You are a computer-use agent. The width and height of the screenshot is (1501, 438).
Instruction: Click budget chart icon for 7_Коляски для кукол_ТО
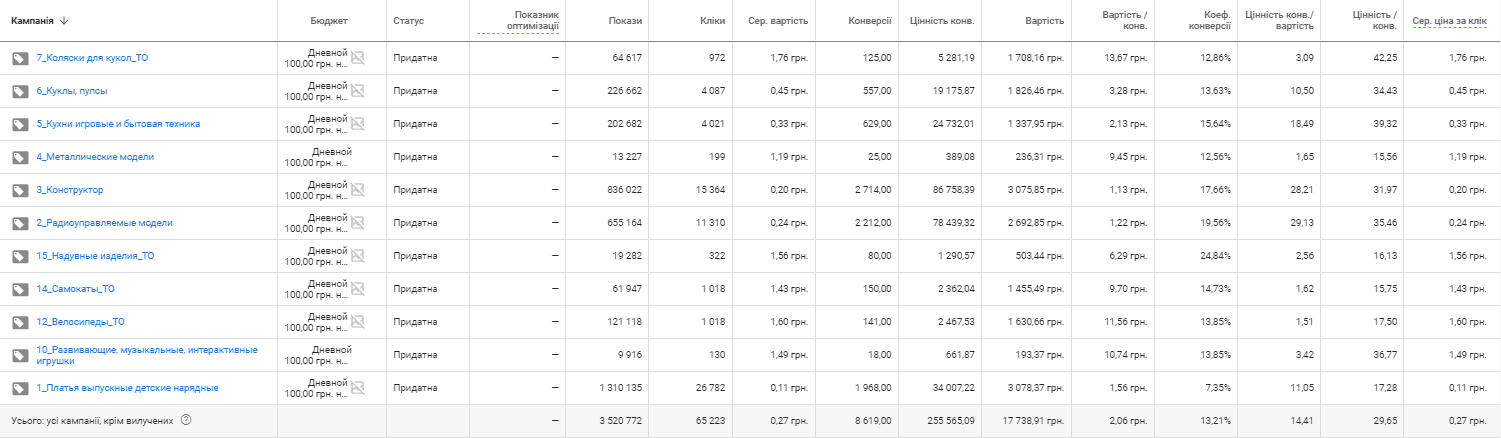[357, 58]
